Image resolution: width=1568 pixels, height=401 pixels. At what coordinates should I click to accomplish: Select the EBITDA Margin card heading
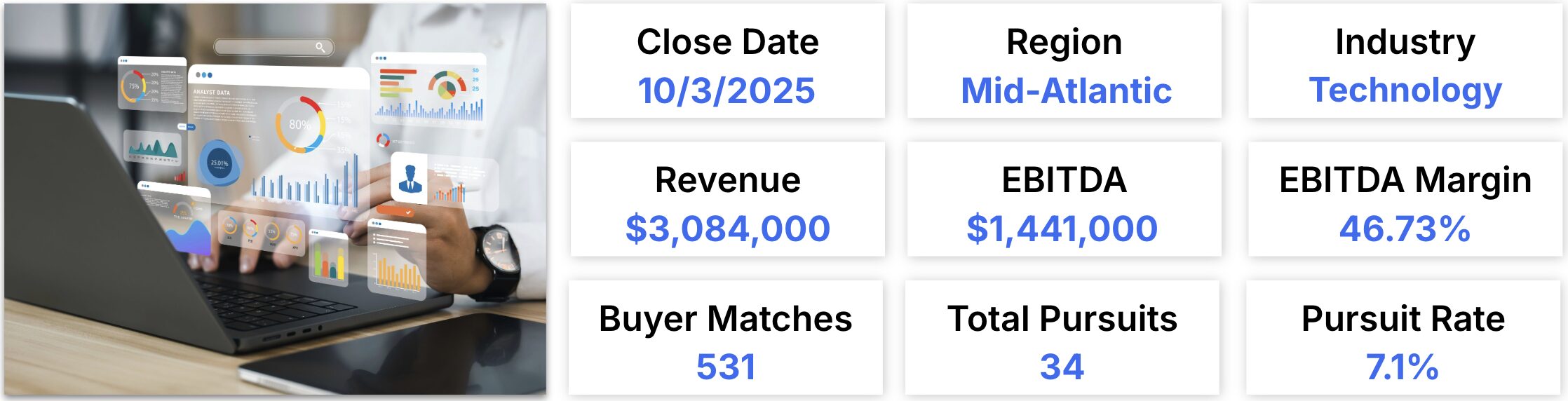(1405, 179)
